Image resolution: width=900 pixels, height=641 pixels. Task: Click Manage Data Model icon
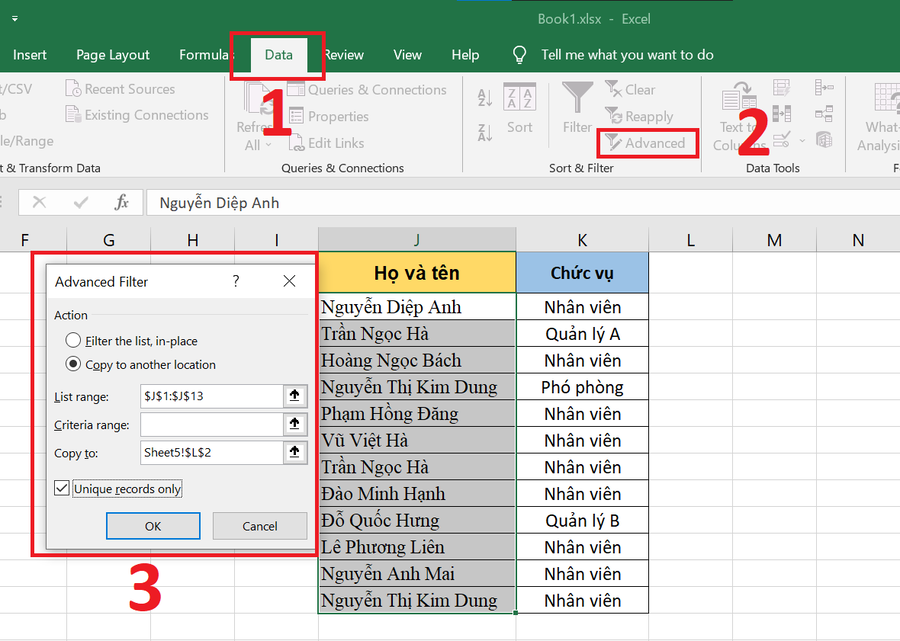coord(824,139)
